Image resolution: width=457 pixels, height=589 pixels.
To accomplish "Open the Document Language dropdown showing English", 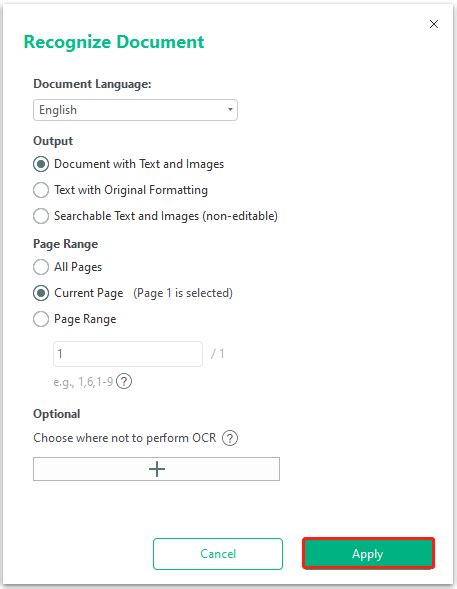I will 135,110.
